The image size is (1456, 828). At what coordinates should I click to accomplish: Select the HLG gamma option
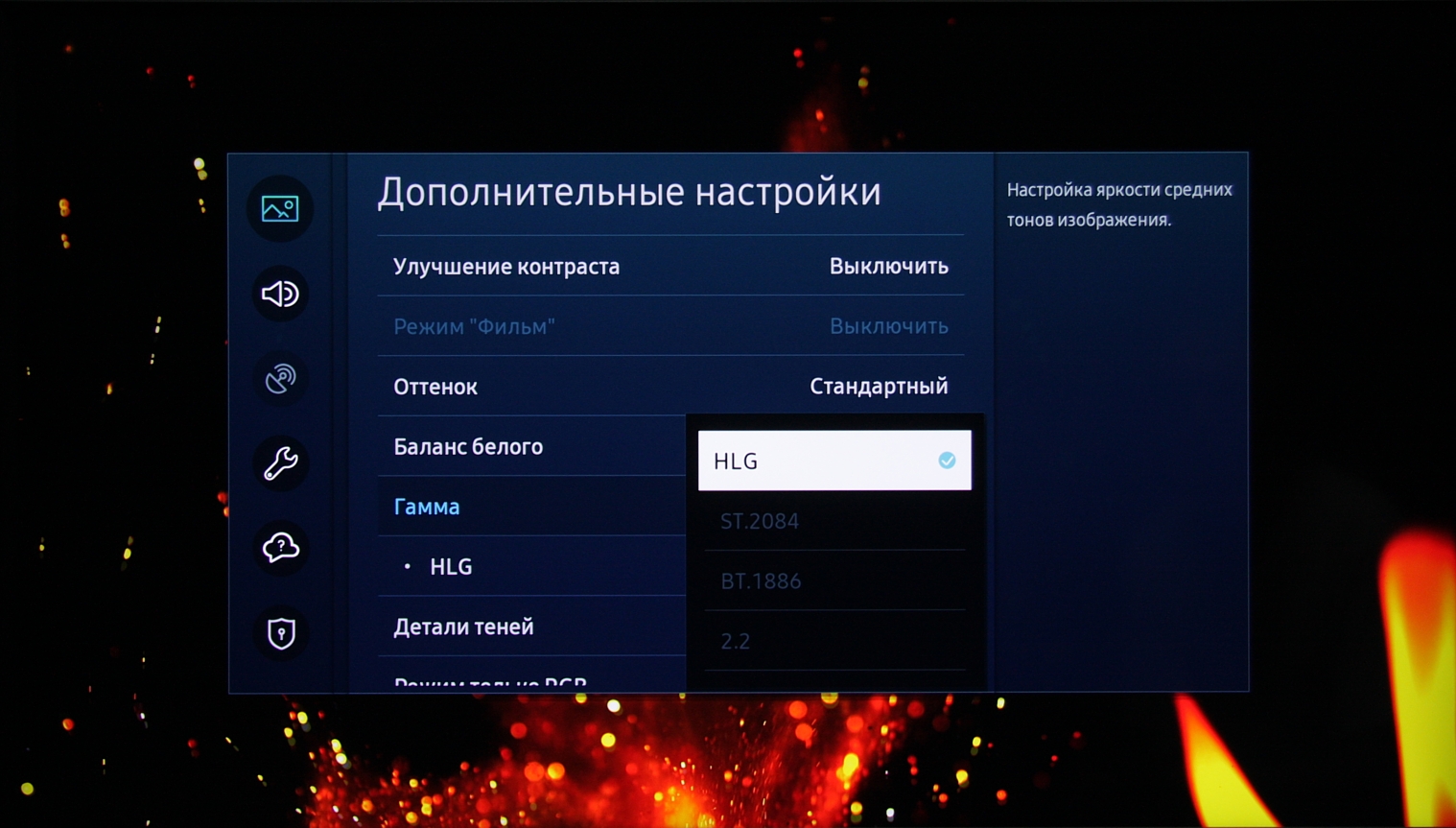pyautogui.click(x=834, y=461)
